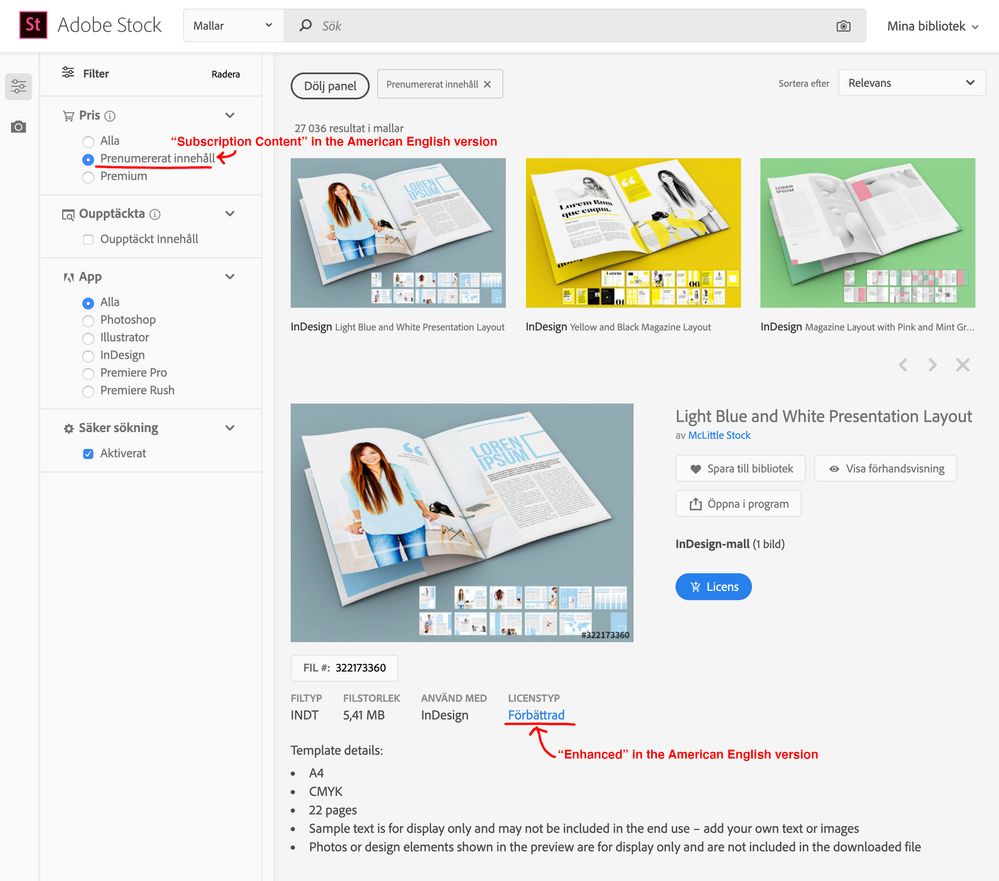Image resolution: width=999 pixels, height=881 pixels.
Task: Click Adobe Stock title text
Action: (x=110, y=25)
